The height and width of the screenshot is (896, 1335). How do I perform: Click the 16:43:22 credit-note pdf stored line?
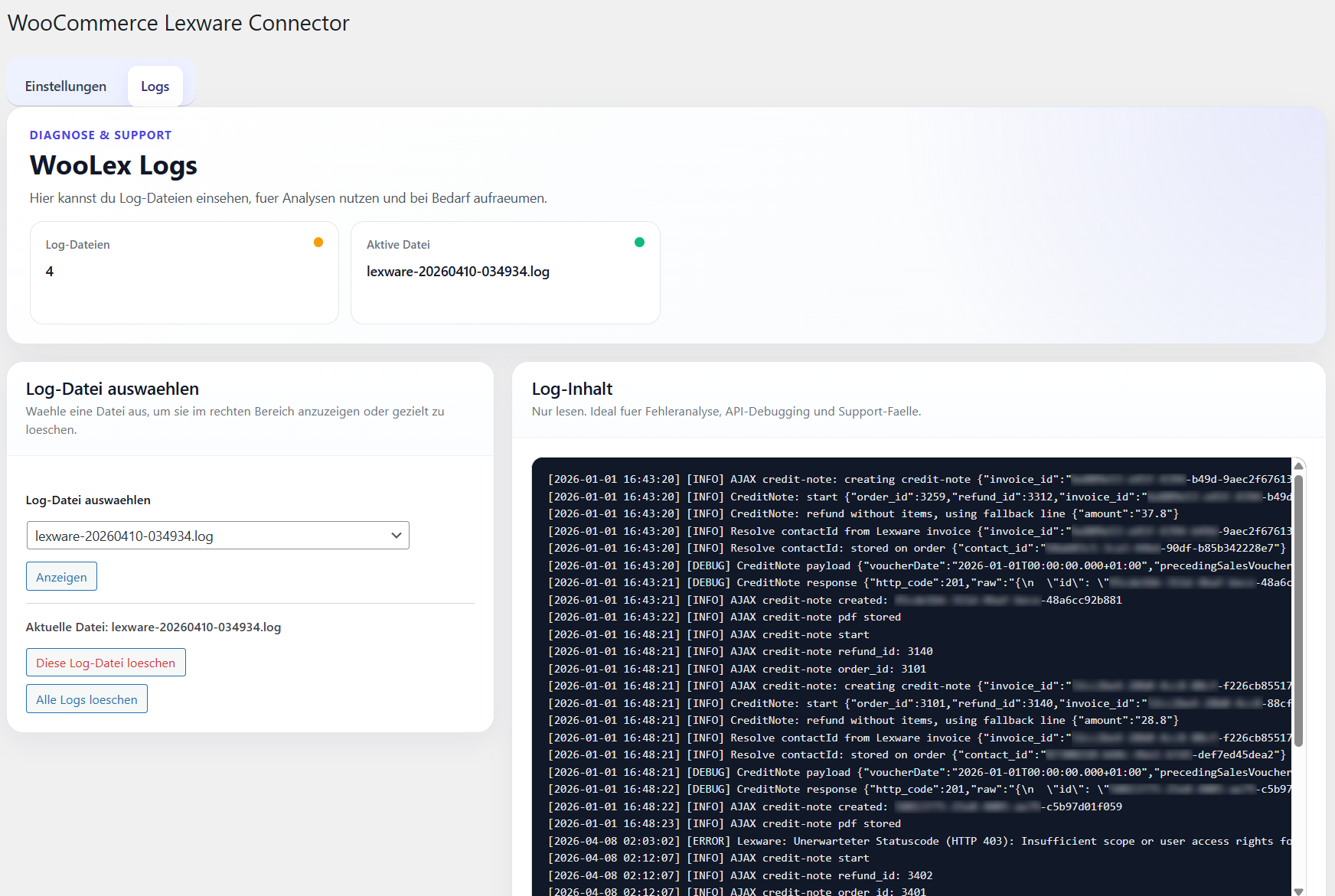point(724,617)
